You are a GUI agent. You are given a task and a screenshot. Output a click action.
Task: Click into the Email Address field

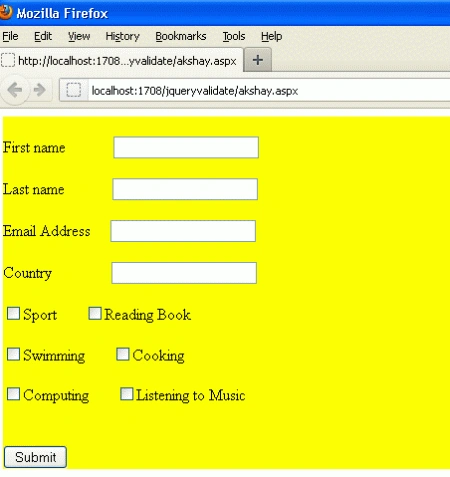pos(183,231)
